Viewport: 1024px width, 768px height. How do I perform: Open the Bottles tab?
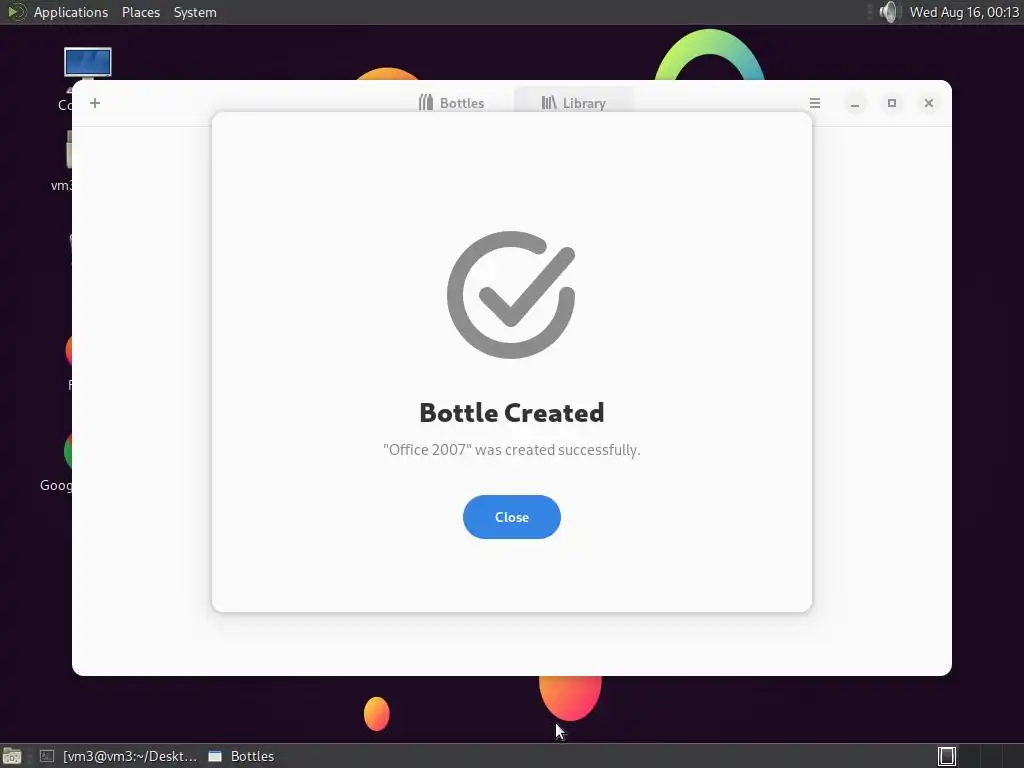click(x=451, y=103)
